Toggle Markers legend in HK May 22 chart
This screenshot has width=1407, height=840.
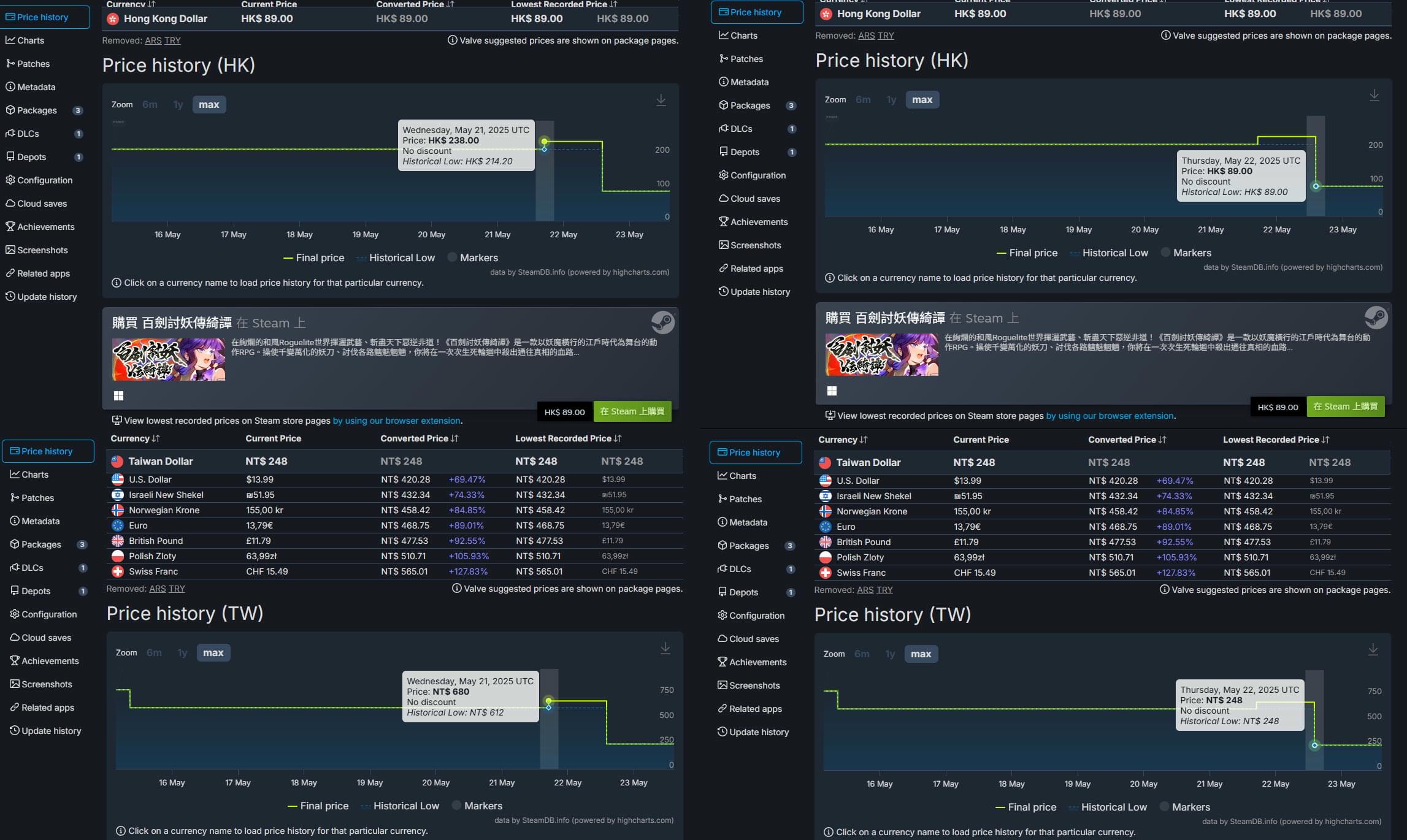click(x=1186, y=253)
